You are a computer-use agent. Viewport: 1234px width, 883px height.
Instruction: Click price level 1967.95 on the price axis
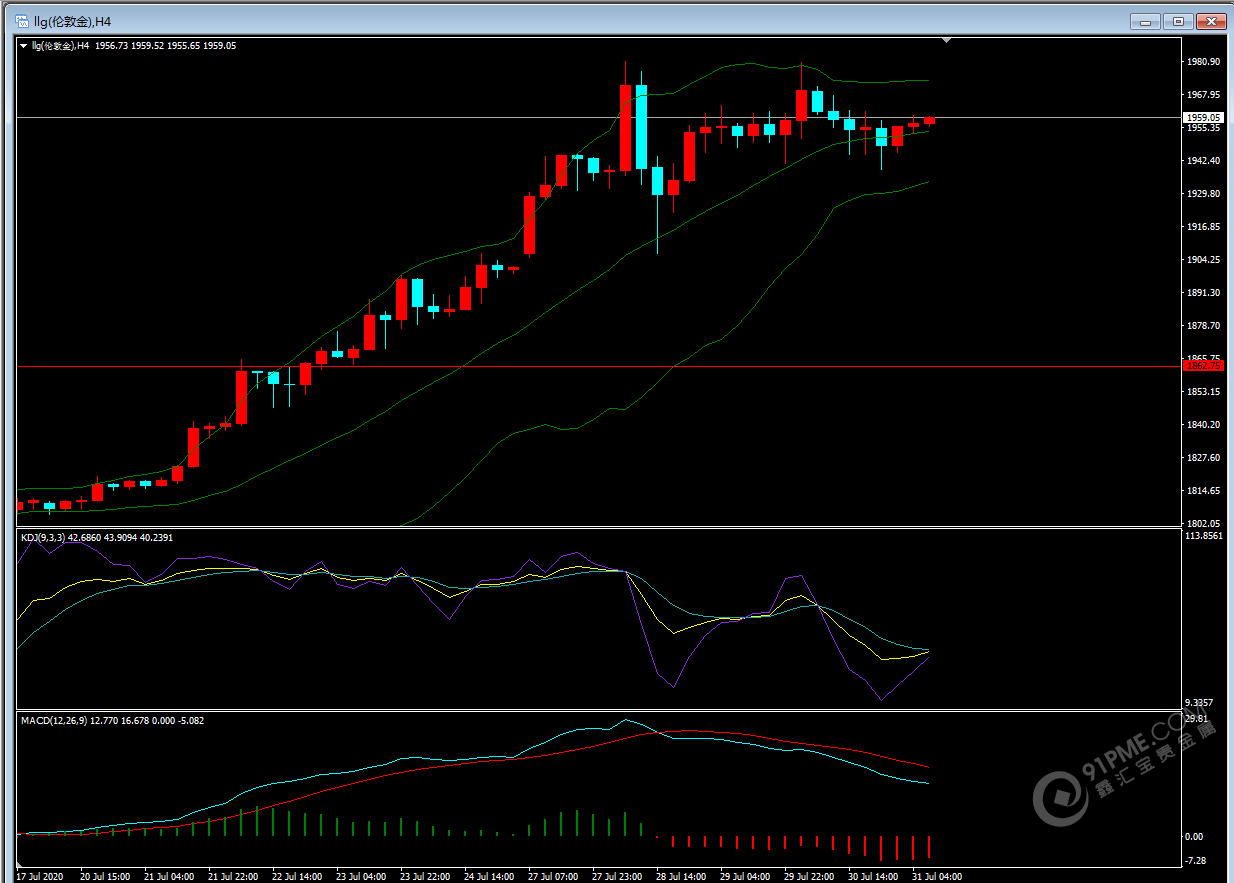(1203, 95)
